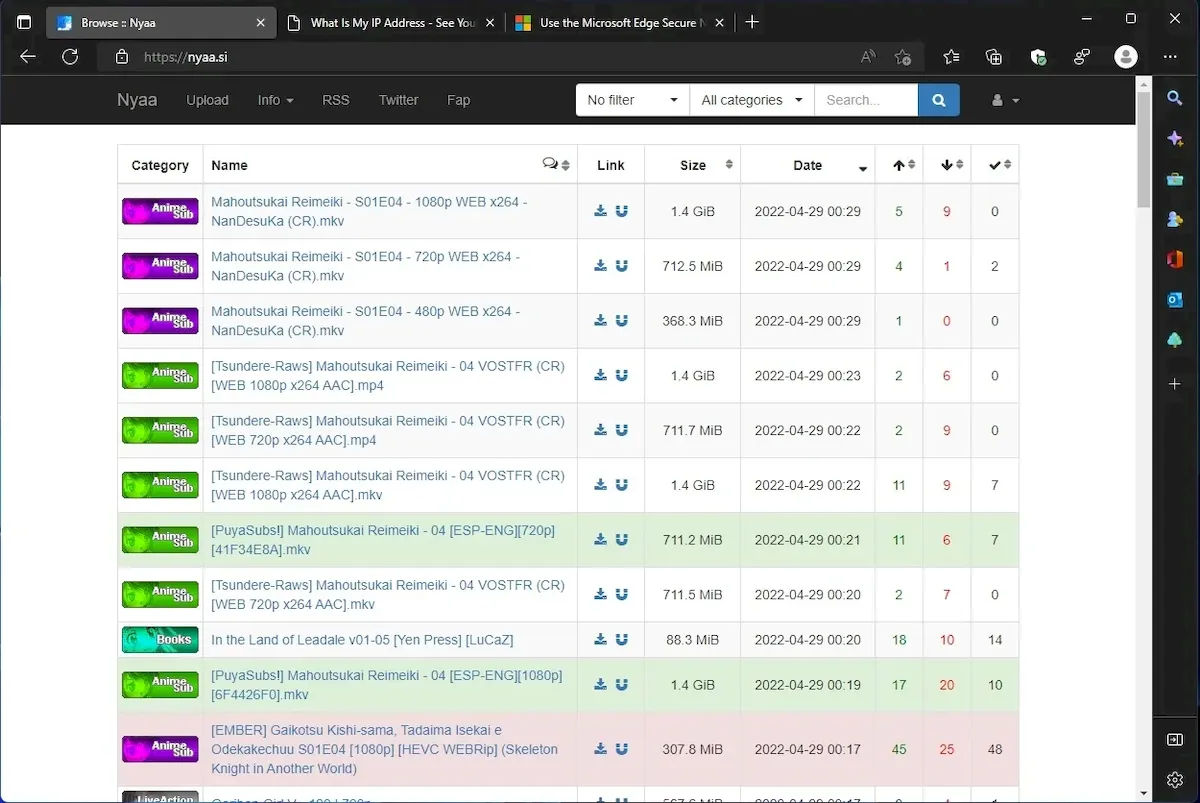Open the Upload navbar item
1200x803 pixels.
pyautogui.click(x=207, y=100)
